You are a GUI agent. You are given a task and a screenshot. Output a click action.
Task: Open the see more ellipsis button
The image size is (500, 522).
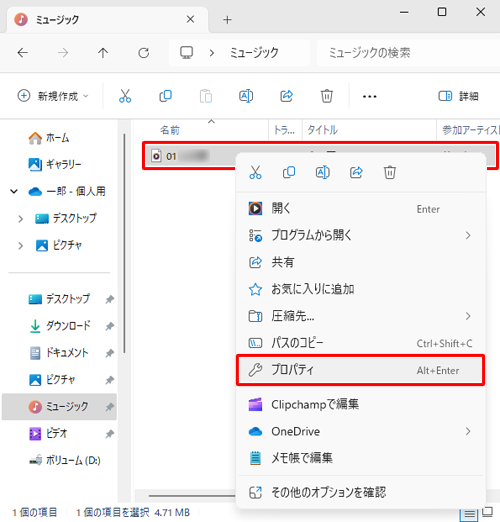(x=369, y=96)
